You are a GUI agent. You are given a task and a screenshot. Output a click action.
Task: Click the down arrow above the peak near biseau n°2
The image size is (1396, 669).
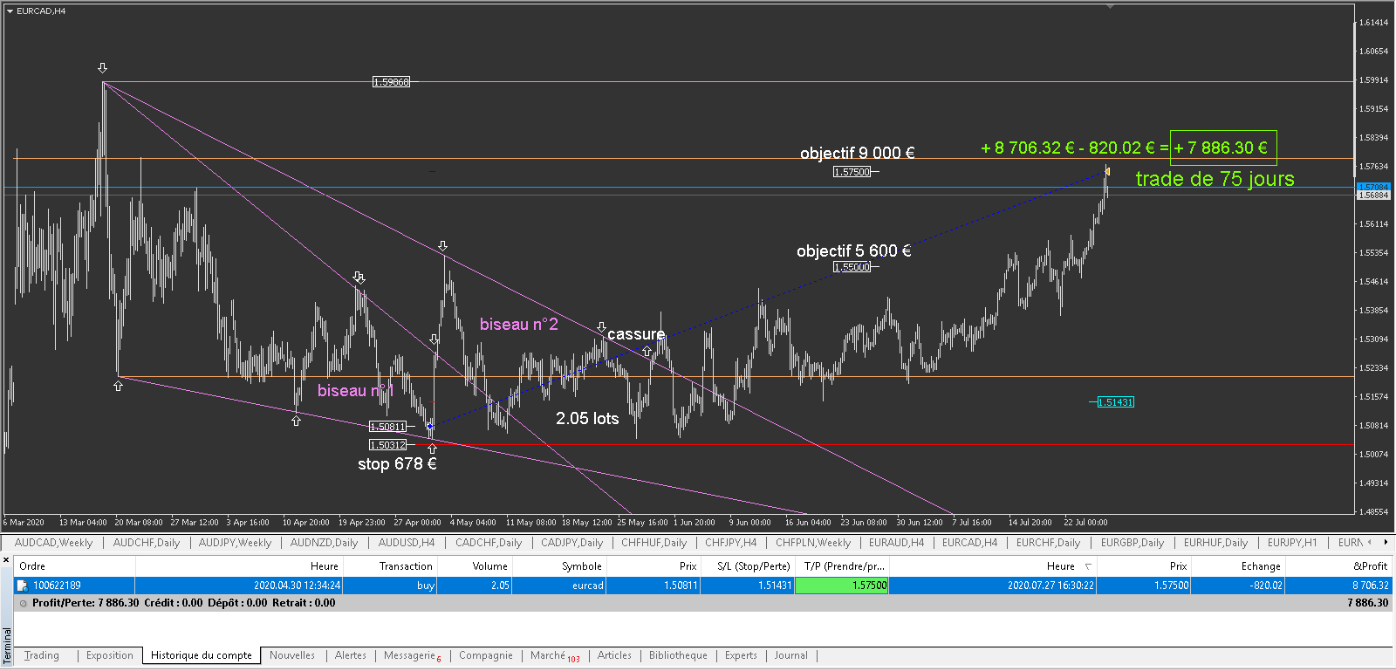(442, 245)
